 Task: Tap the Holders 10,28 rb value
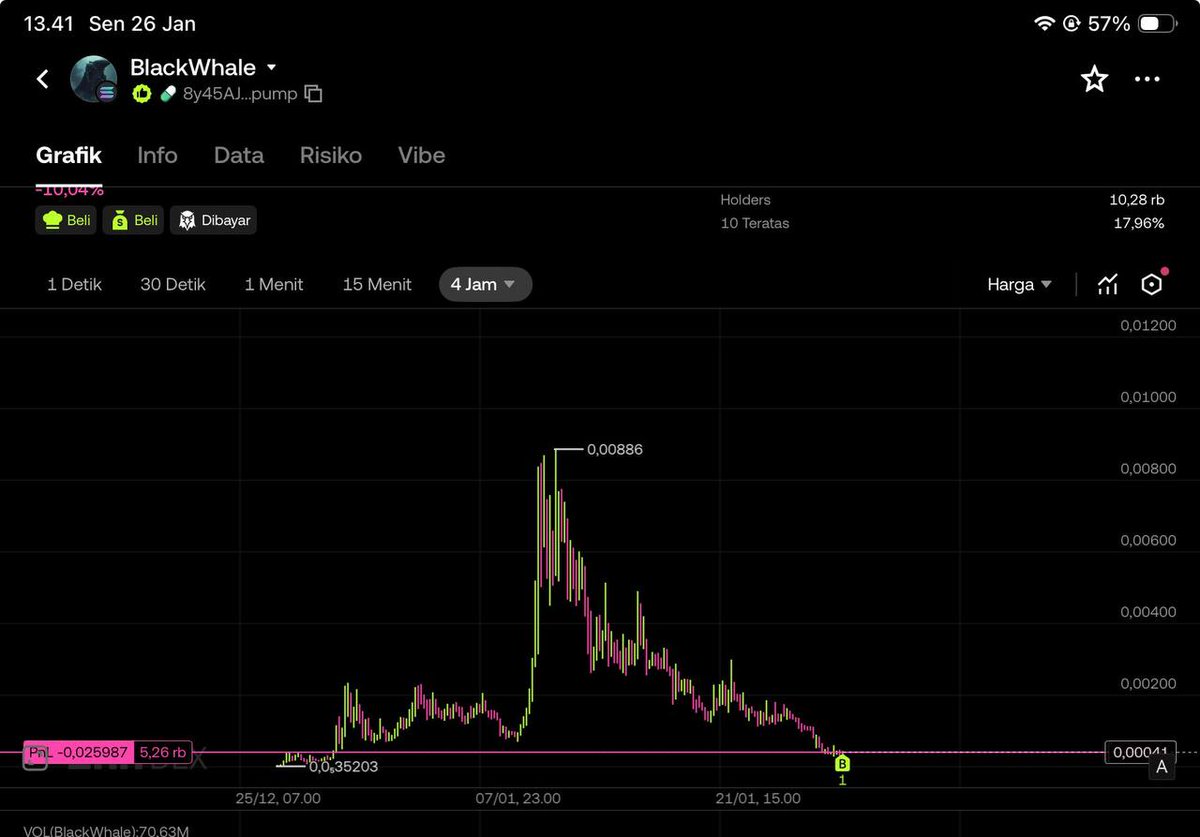click(1136, 200)
